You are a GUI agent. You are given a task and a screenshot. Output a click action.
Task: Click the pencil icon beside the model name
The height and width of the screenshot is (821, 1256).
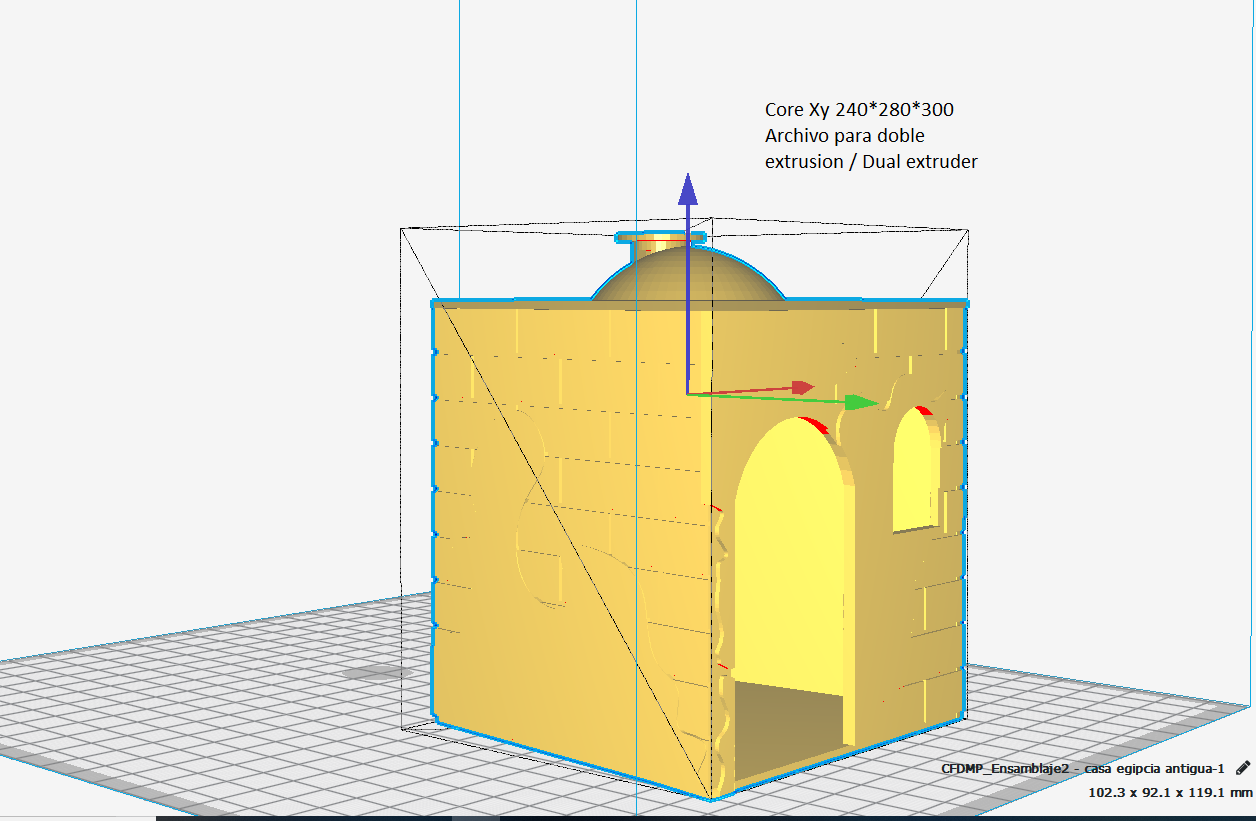(1242, 768)
